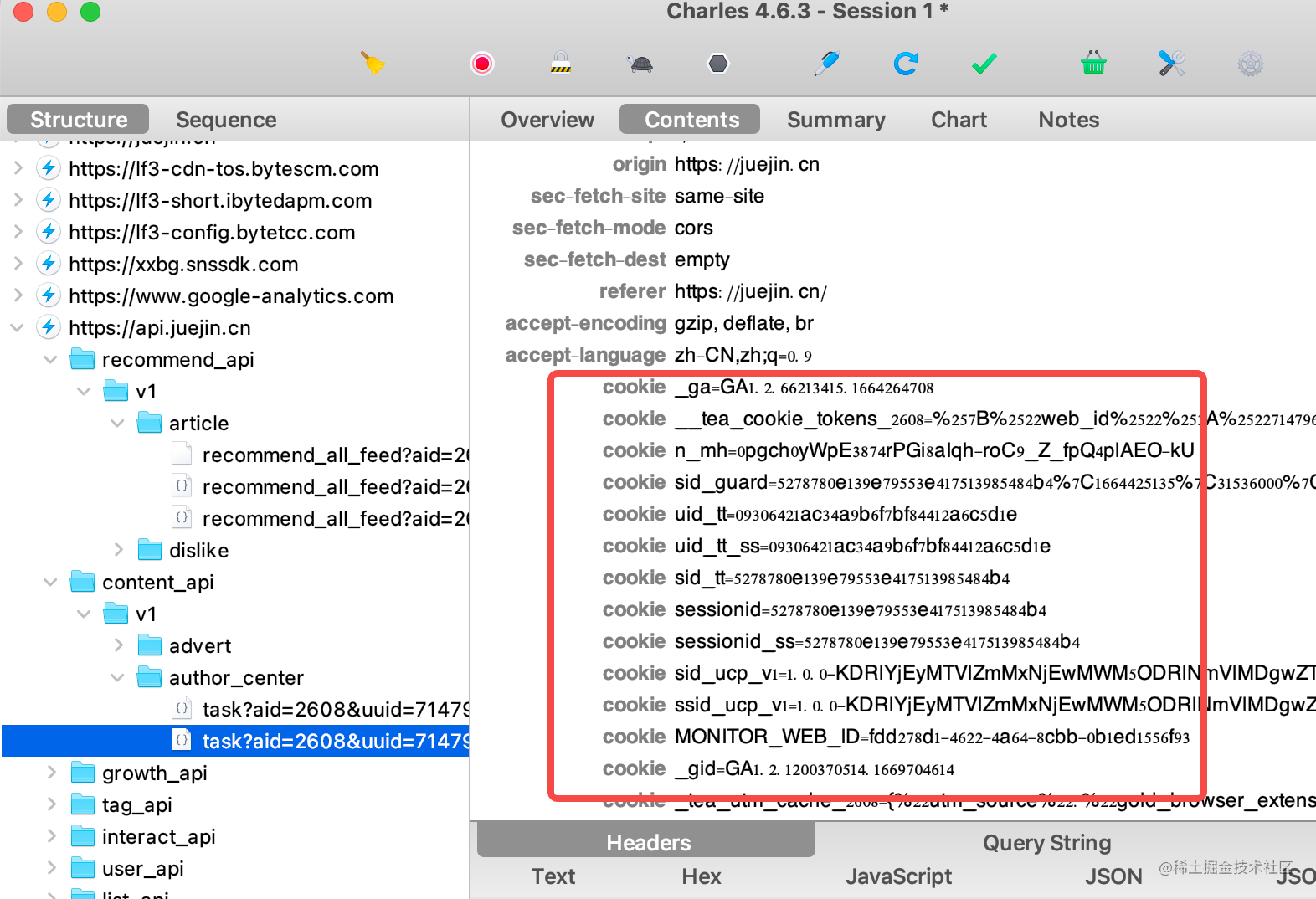Viewport: 1316px width, 899px height.
Task: Click the sessionid cookie header row
Action: point(825,609)
